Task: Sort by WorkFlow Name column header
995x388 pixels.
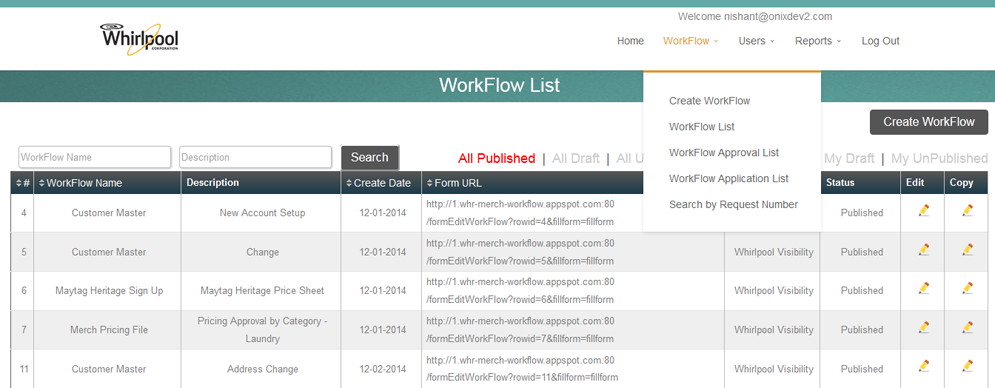Action: [x=81, y=183]
